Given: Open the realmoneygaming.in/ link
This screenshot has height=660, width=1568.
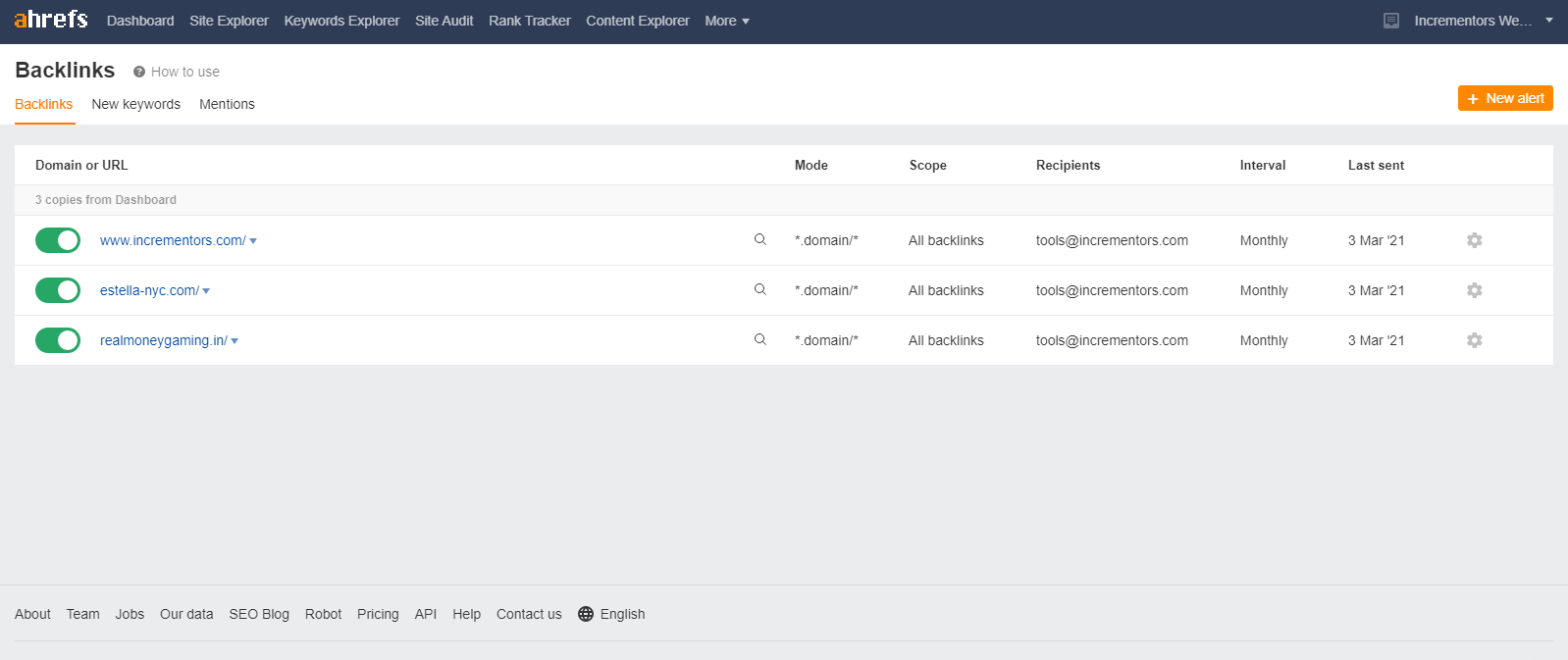Looking at the screenshot, I should (x=164, y=340).
